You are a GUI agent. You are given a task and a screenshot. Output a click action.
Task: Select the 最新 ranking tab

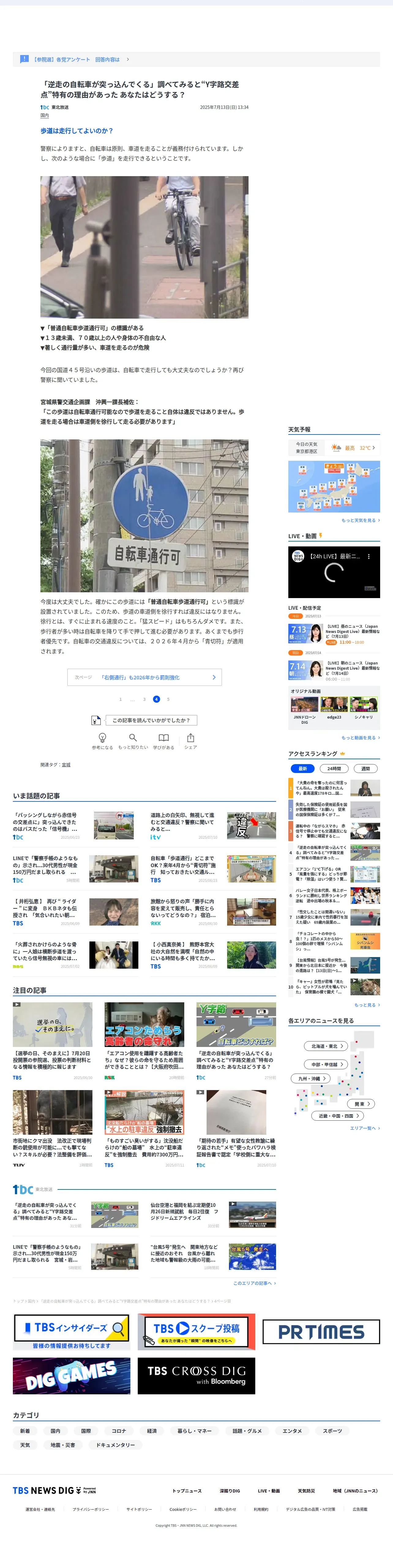click(x=303, y=768)
